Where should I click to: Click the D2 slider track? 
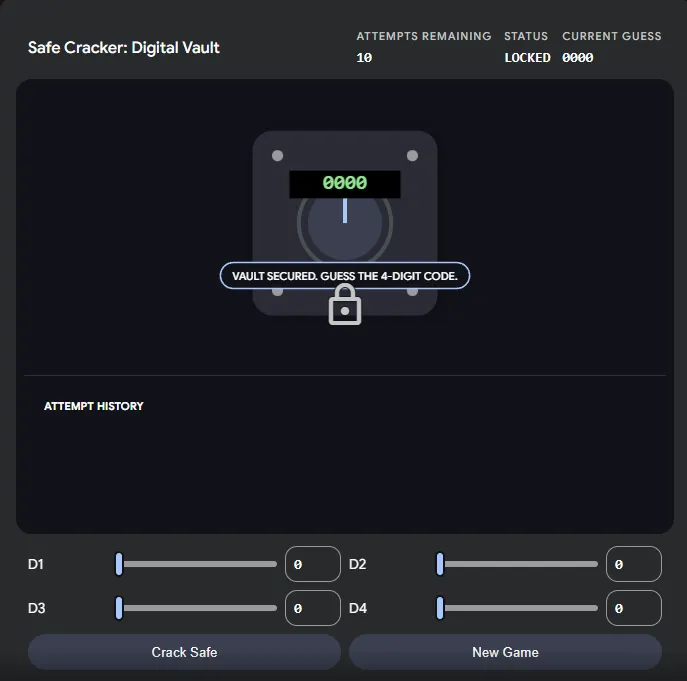tap(518, 564)
